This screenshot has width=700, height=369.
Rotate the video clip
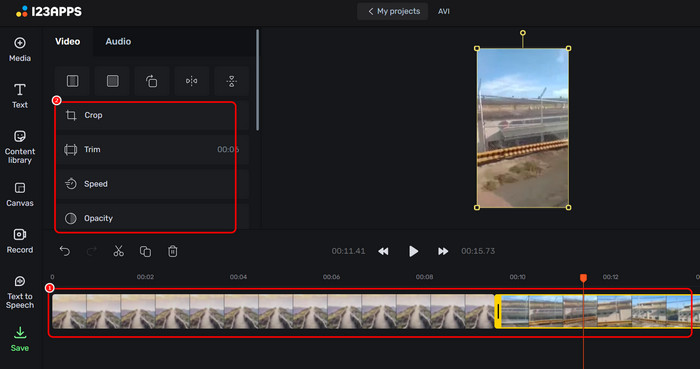152,81
